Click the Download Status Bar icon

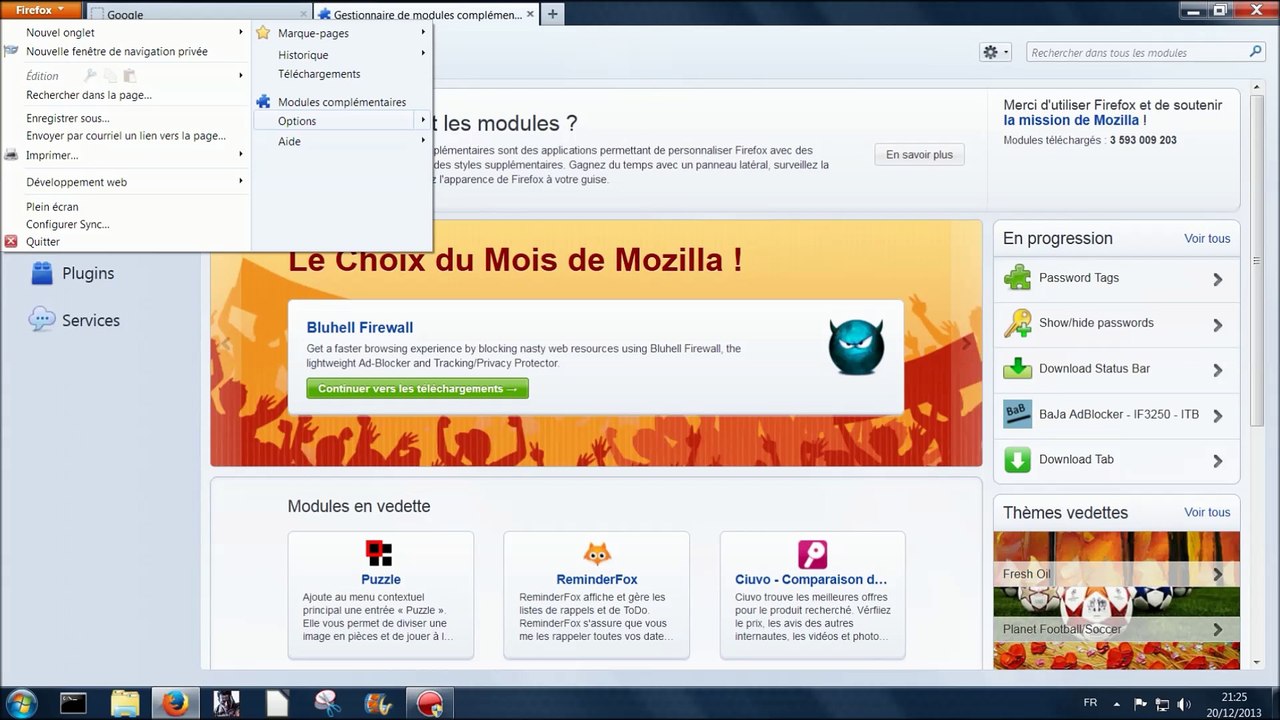(1017, 369)
